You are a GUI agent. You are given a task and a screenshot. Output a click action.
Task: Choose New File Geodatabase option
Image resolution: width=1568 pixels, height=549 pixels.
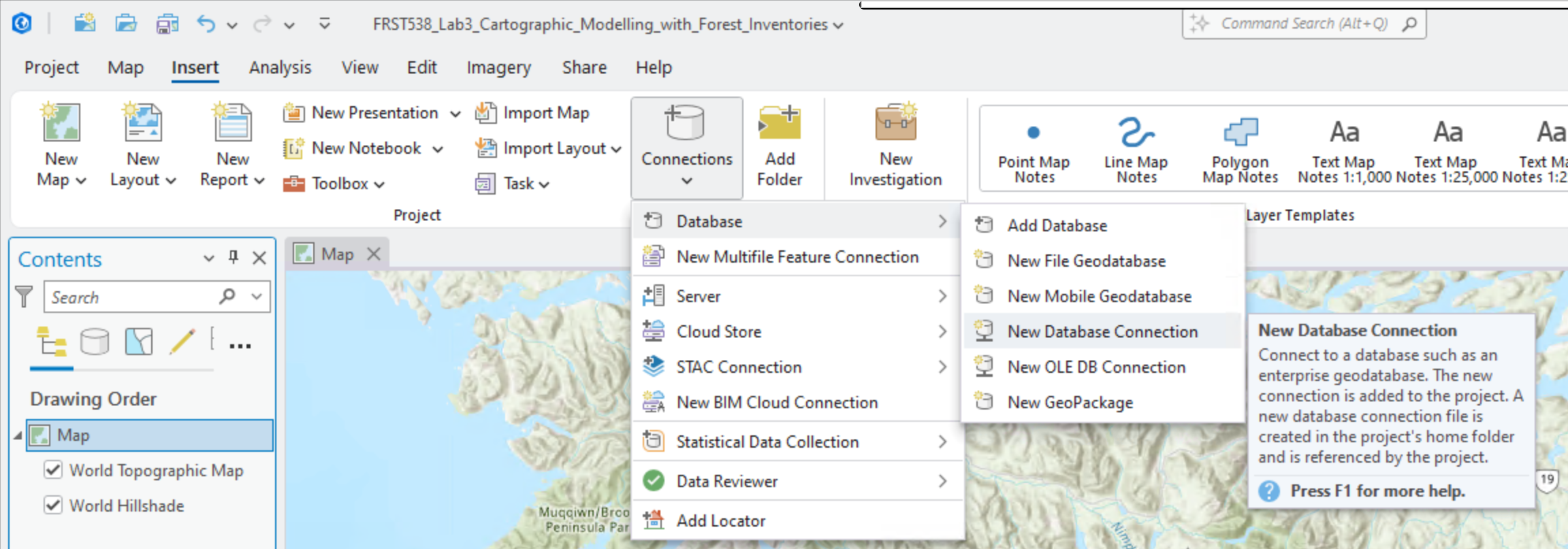pyautogui.click(x=1086, y=261)
